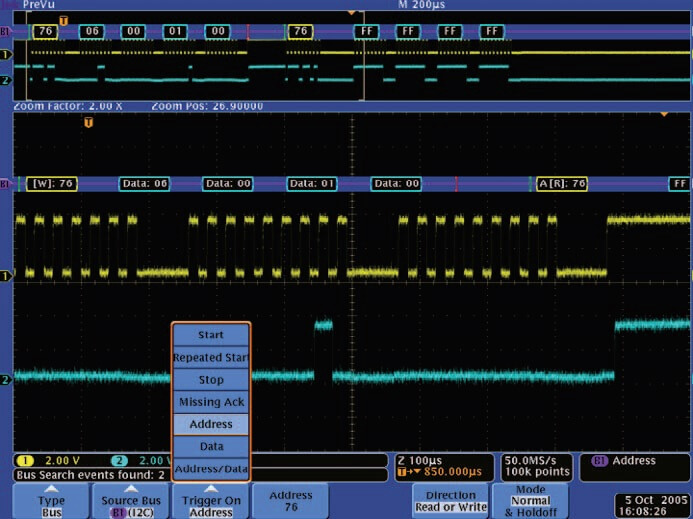693x519 pixels.
Task: Open the Type Bus menu
Action: pyautogui.click(x=50, y=500)
